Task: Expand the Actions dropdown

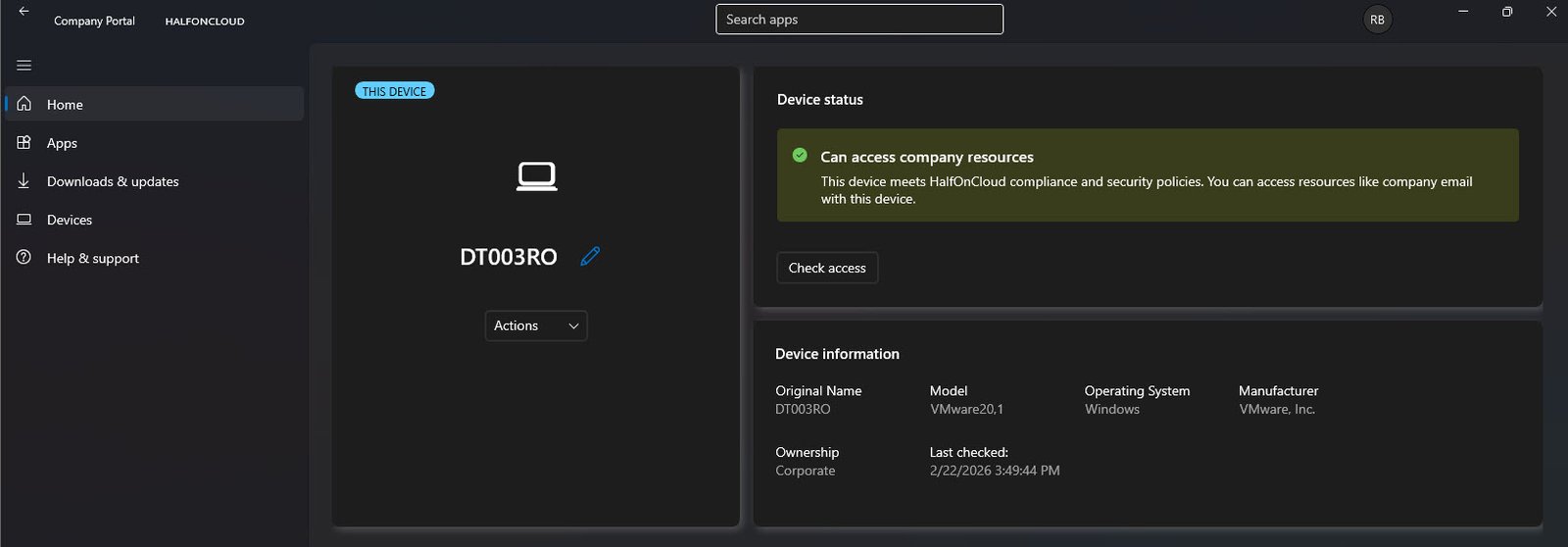Action: pos(535,325)
